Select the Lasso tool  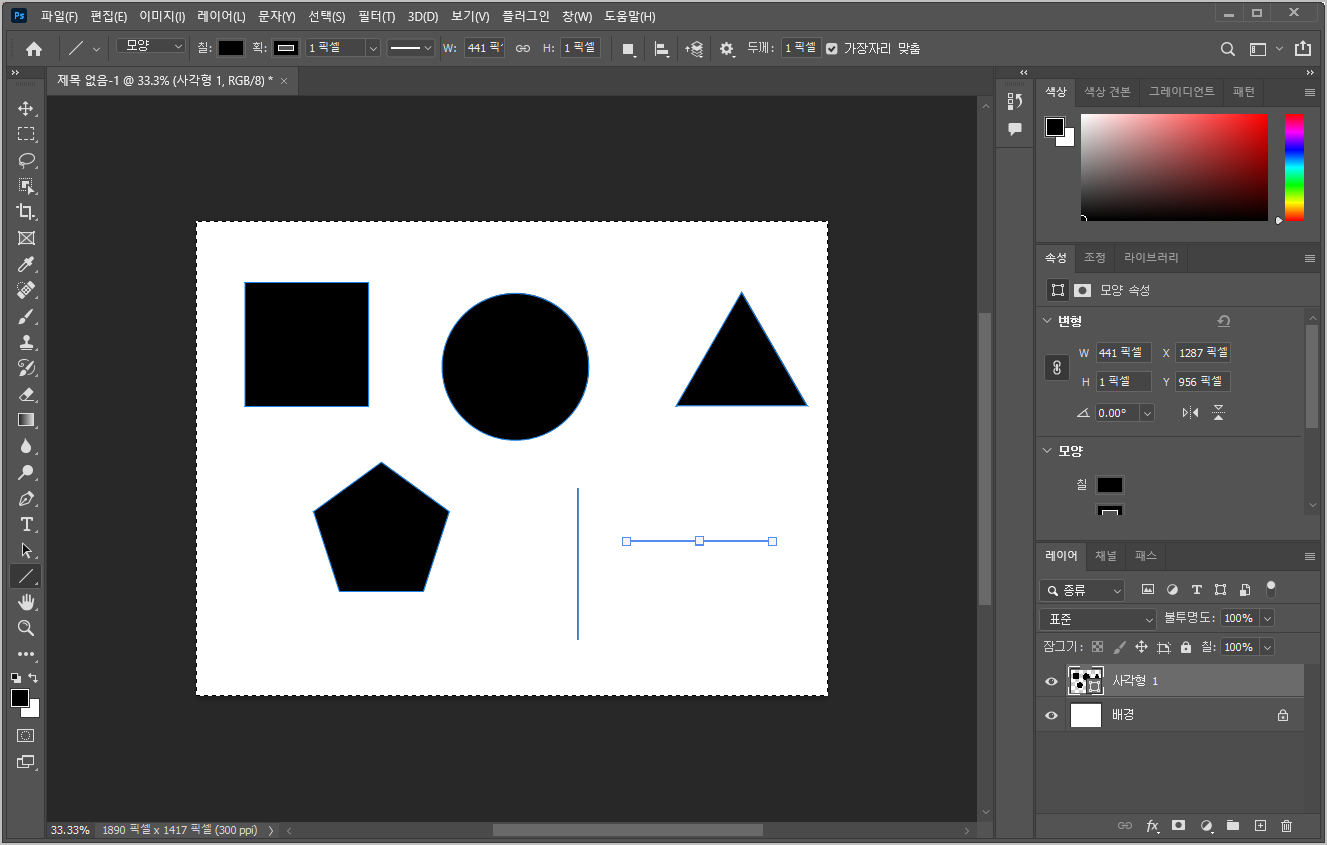tap(26, 160)
